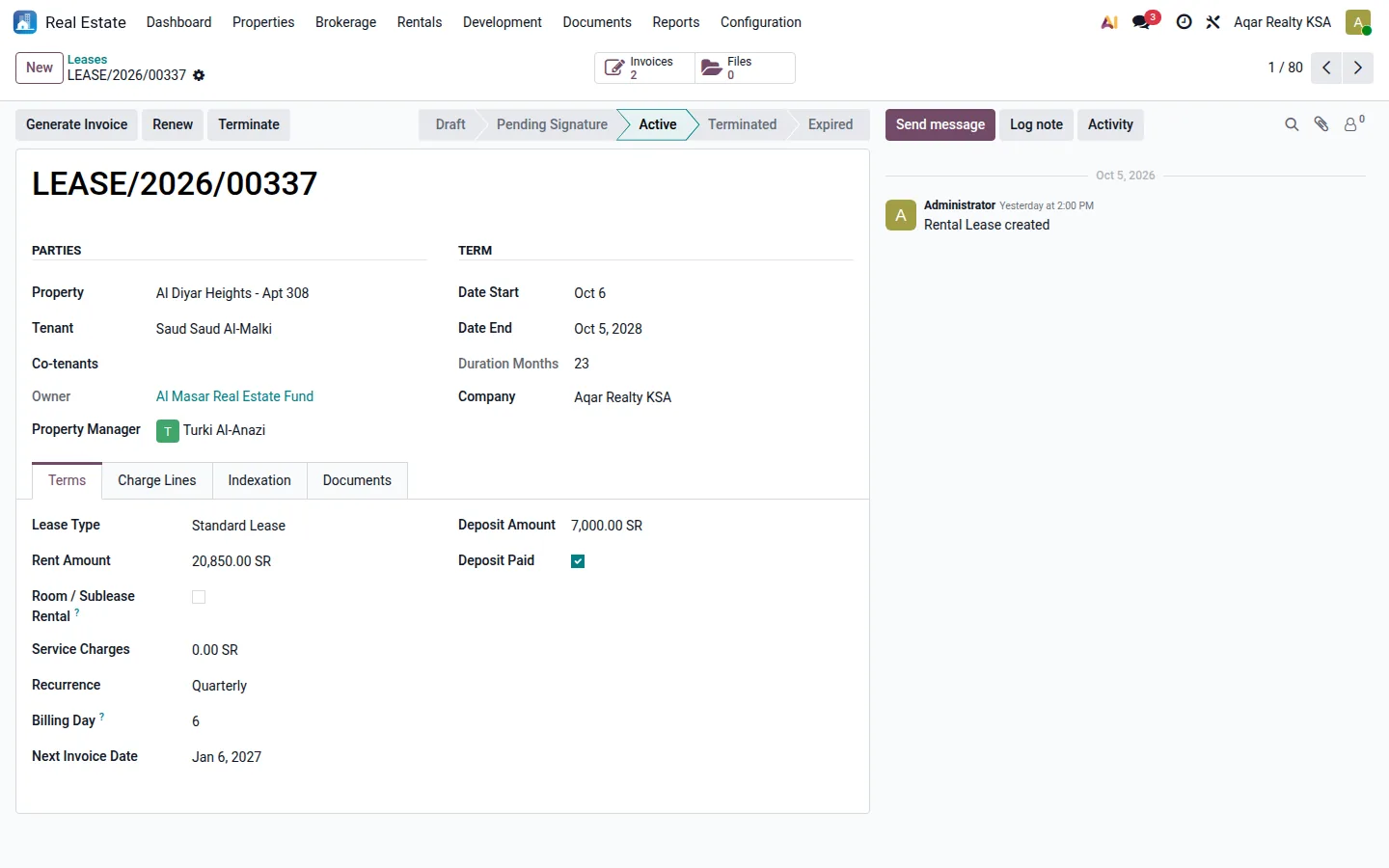Set status to Pending Signature
1389x868 pixels.
point(552,124)
